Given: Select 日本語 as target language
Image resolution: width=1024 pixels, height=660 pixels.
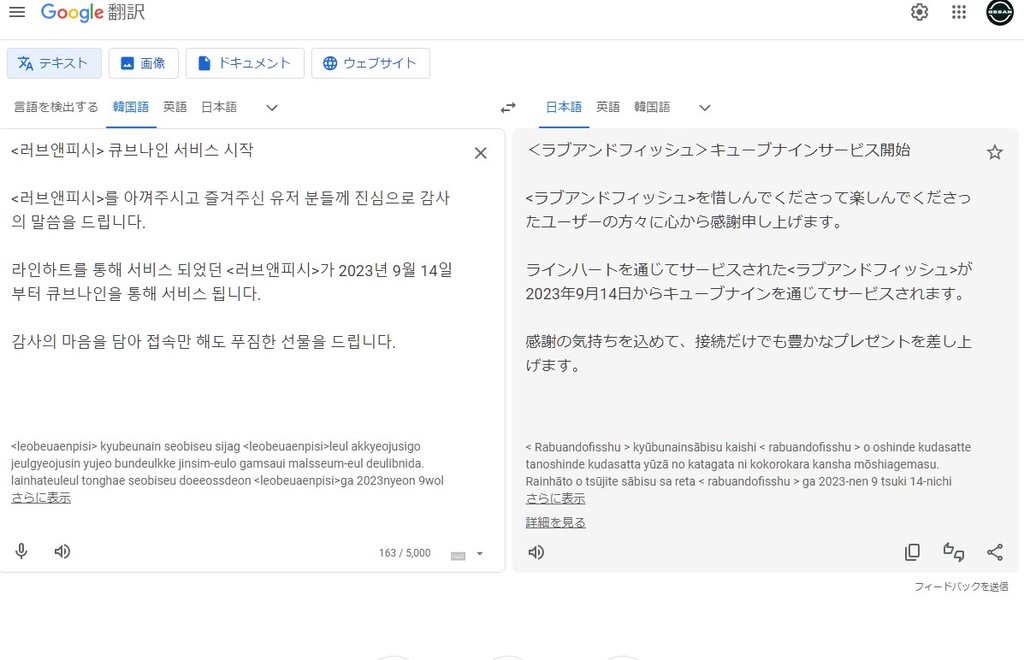Looking at the screenshot, I should click(x=564, y=107).
